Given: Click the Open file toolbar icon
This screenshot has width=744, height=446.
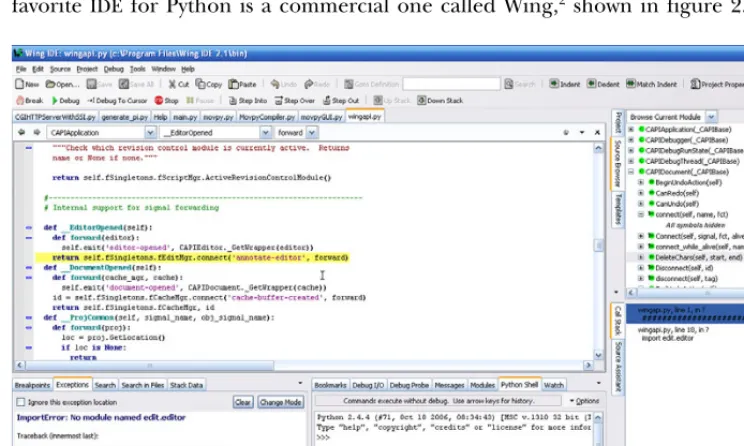Looking at the screenshot, I should (x=50, y=84).
